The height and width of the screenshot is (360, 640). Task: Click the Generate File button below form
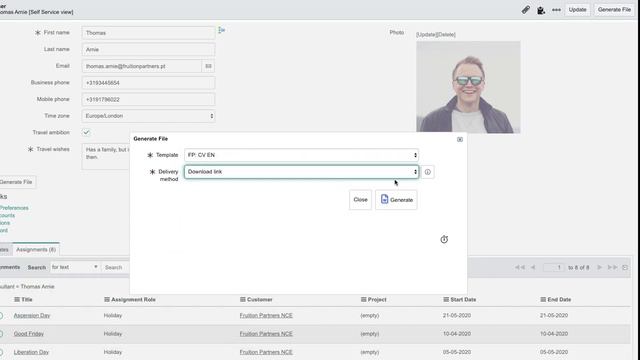click(x=16, y=182)
